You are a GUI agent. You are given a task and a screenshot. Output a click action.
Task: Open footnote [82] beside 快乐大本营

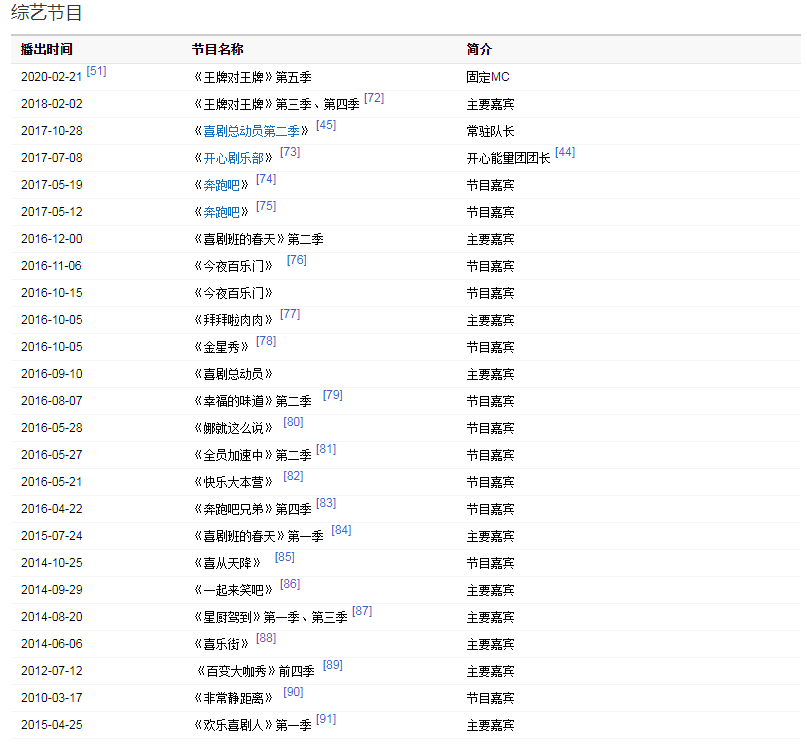293,476
